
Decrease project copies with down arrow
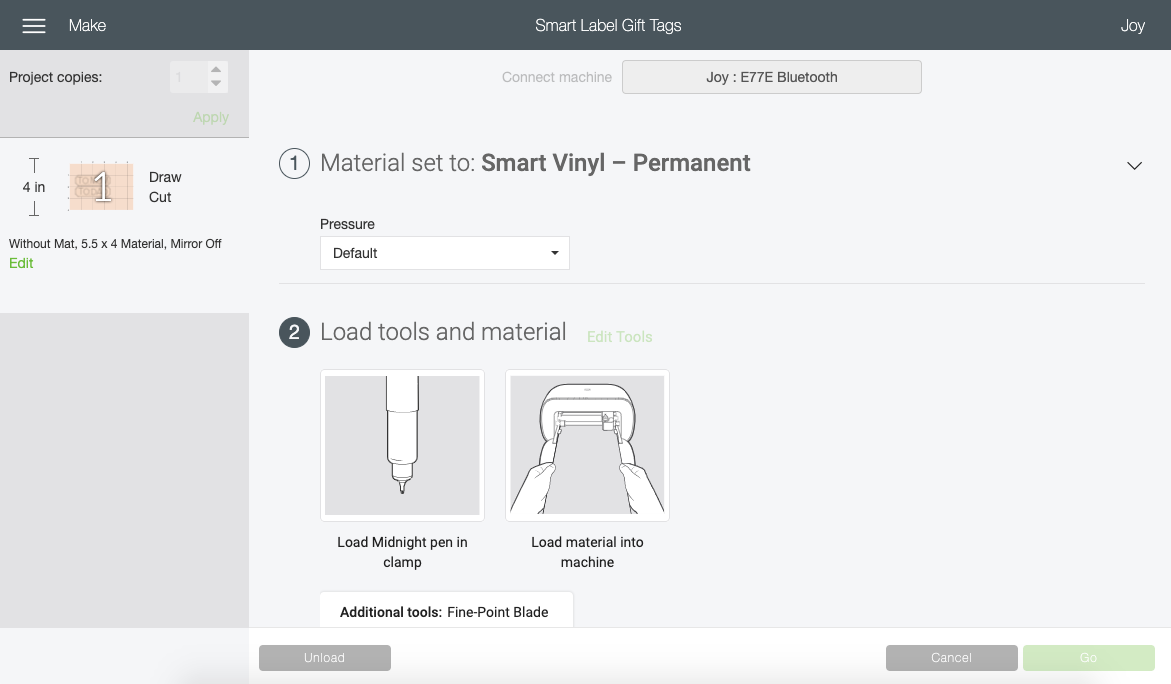tap(216, 84)
